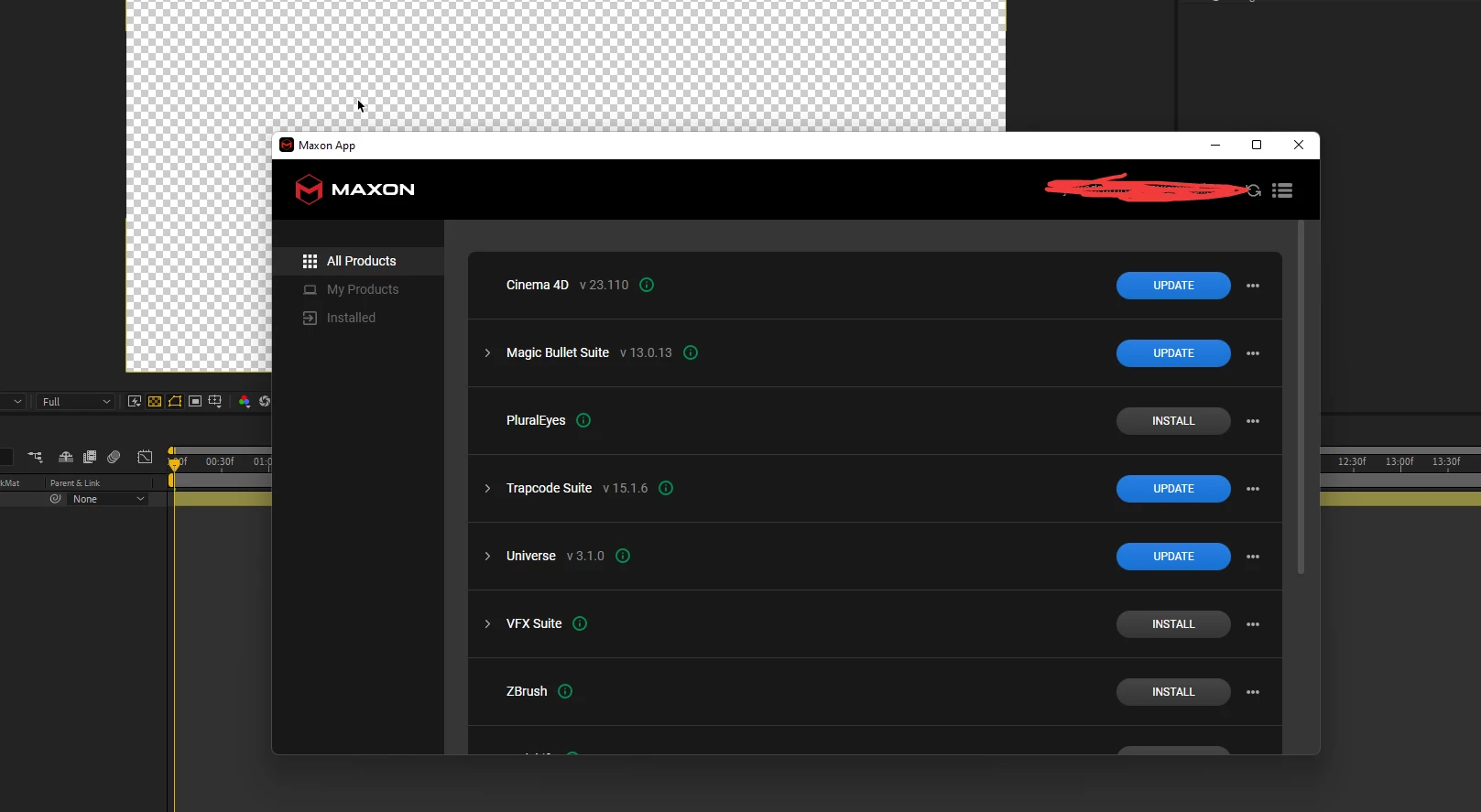
Task: Open show channel color menu
Action: pos(245,401)
